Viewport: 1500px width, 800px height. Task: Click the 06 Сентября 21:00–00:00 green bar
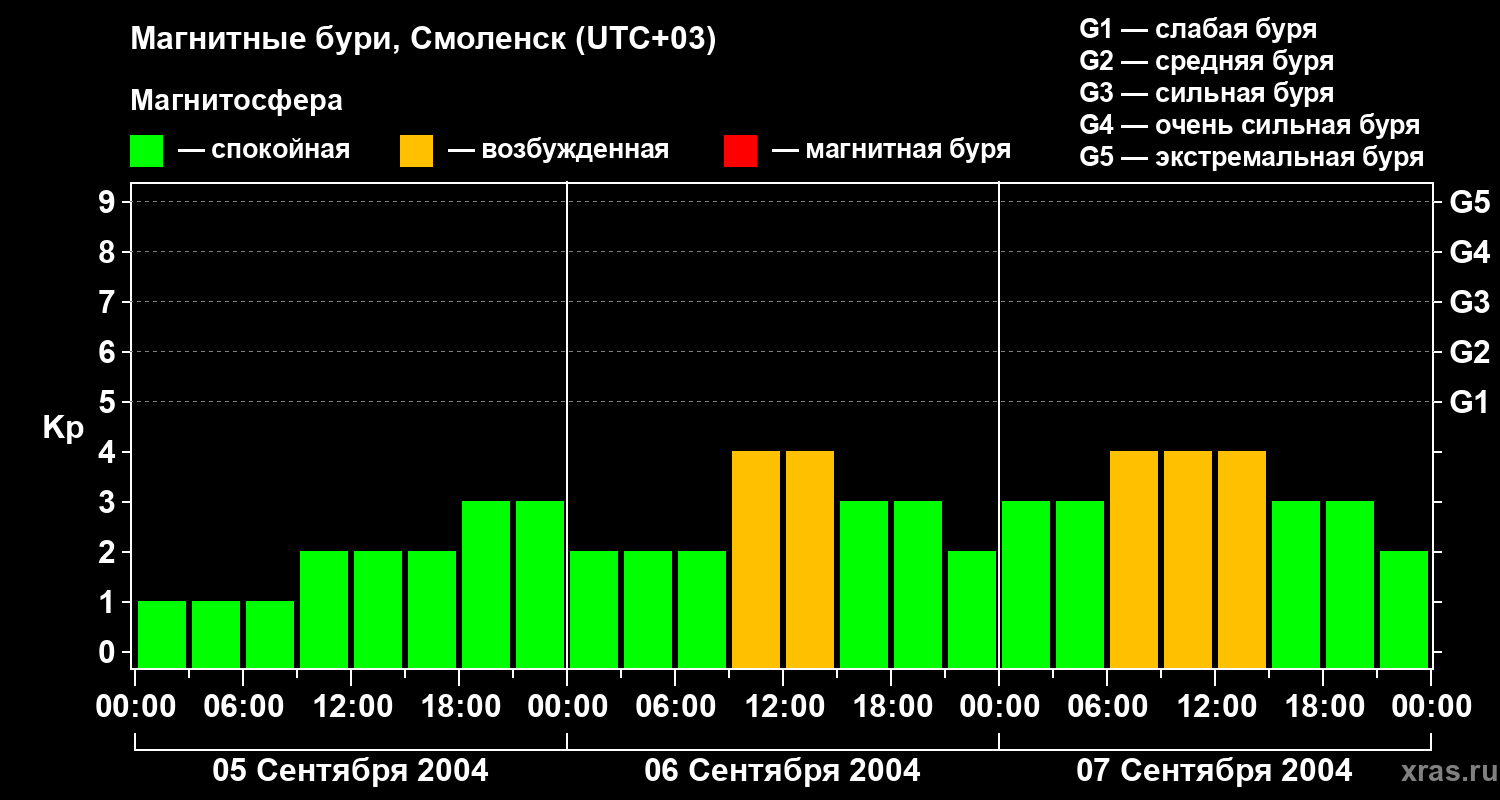[972, 609]
